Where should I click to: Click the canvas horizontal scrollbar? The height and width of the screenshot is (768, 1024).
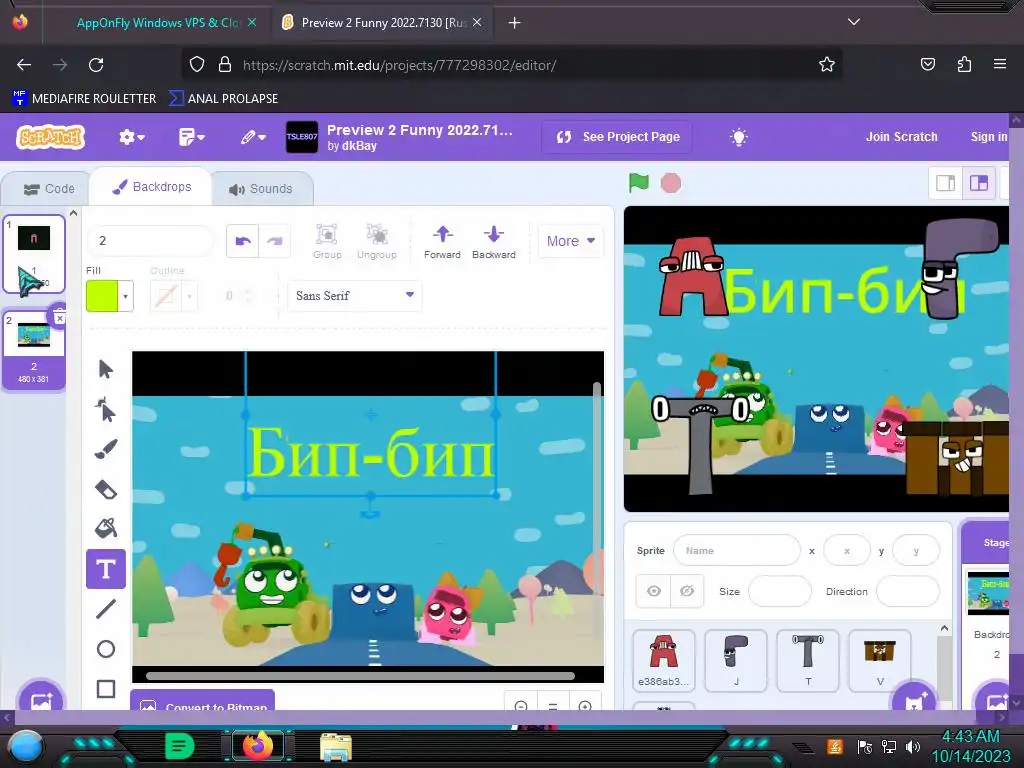tap(360, 676)
